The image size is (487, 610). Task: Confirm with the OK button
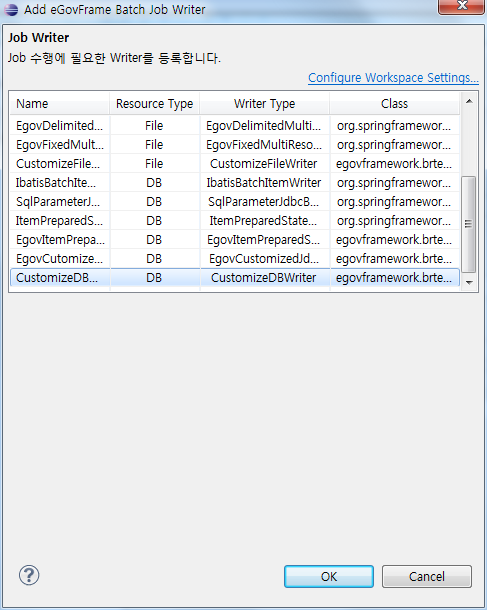click(329, 576)
